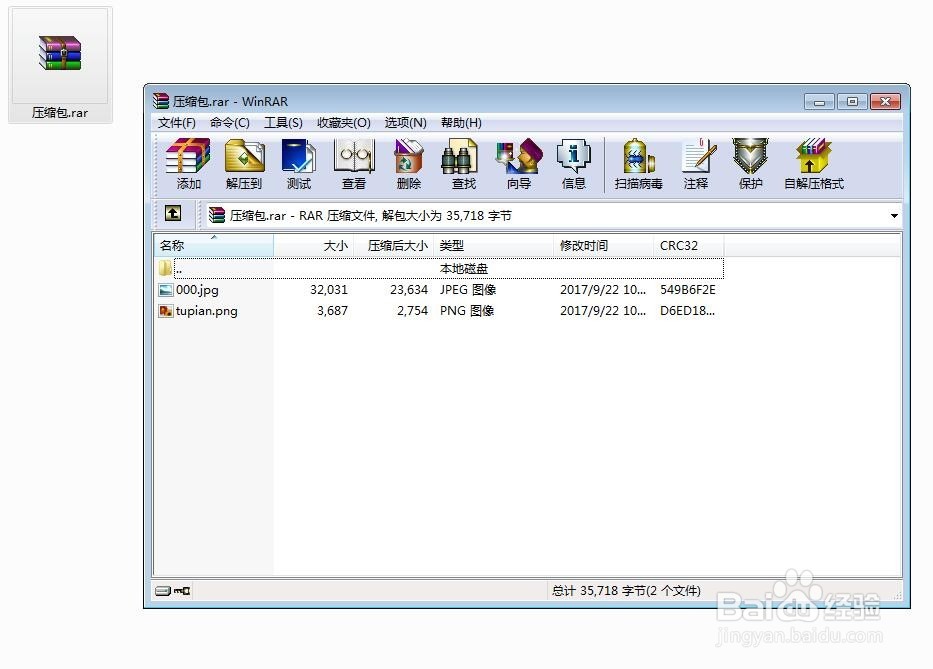Sort by the 大小 column header
The image size is (933, 669).
[314, 245]
